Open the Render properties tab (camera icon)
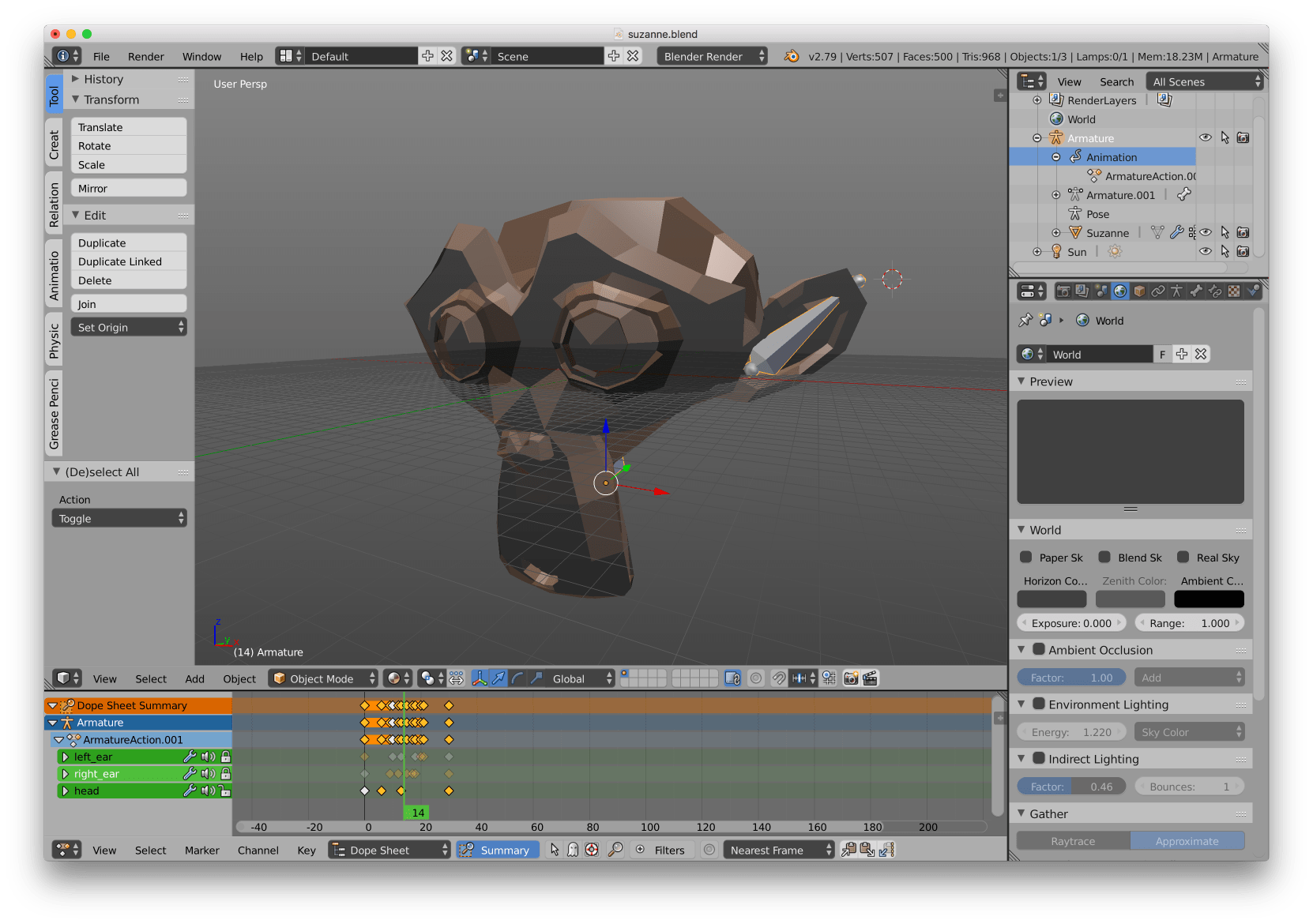Viewport: 1313px width, 924px height. tap(1065, 291)
